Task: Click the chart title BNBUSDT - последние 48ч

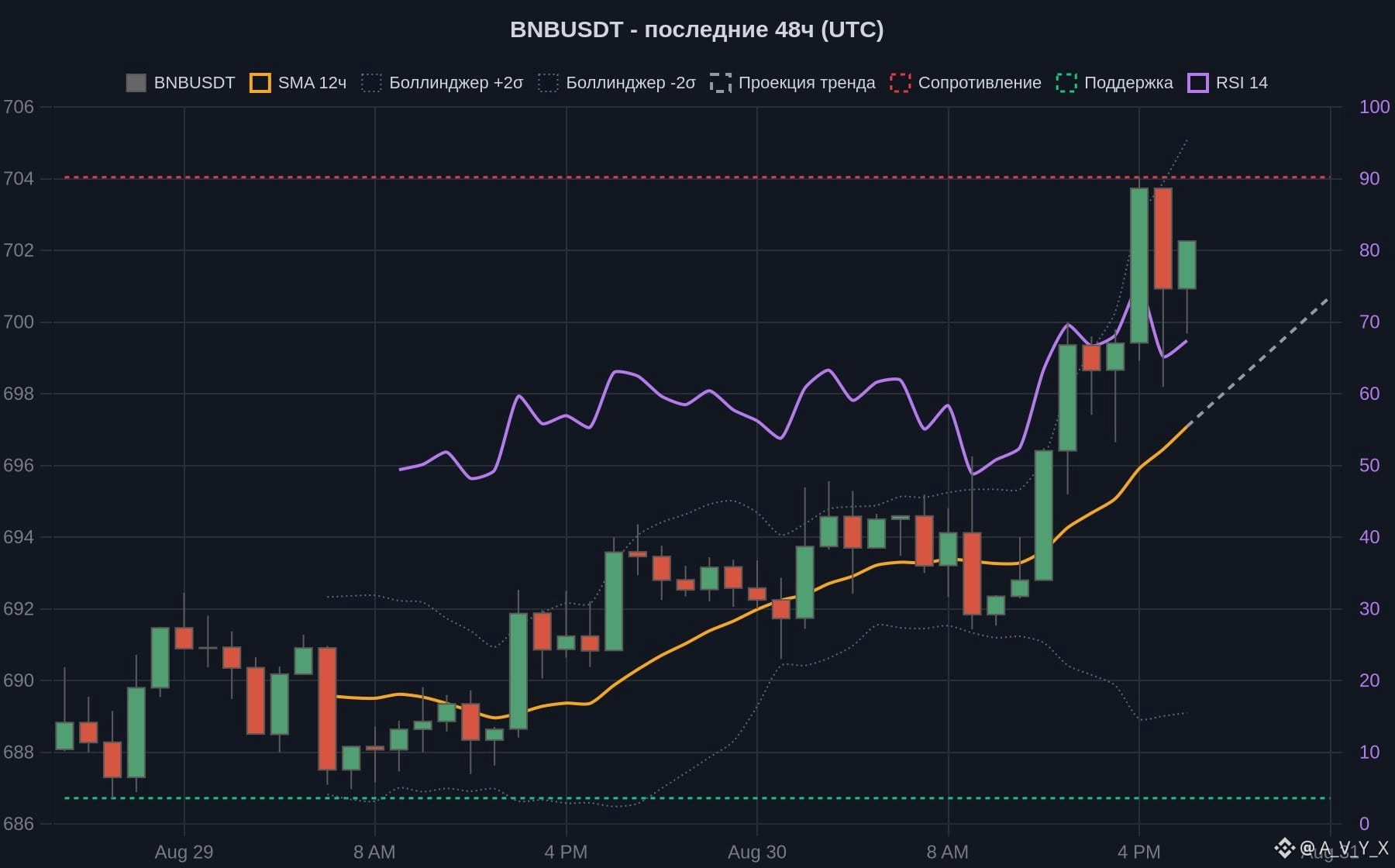Action: click(x=697, y=29)
